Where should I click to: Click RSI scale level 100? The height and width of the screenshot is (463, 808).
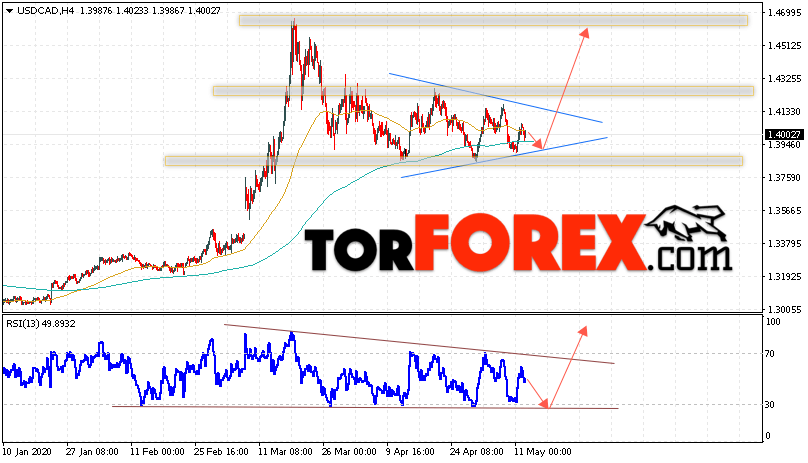coord(773,322)
